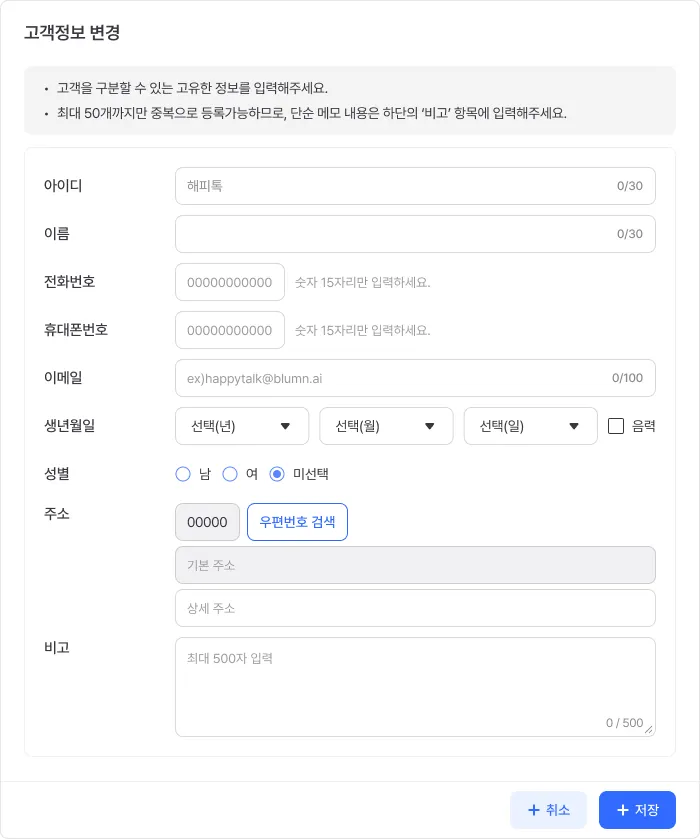Click the 우편번호 검색 button
The height and width of the screenshot is (839, 700).
pyautogui.click(x=298, y=522)
